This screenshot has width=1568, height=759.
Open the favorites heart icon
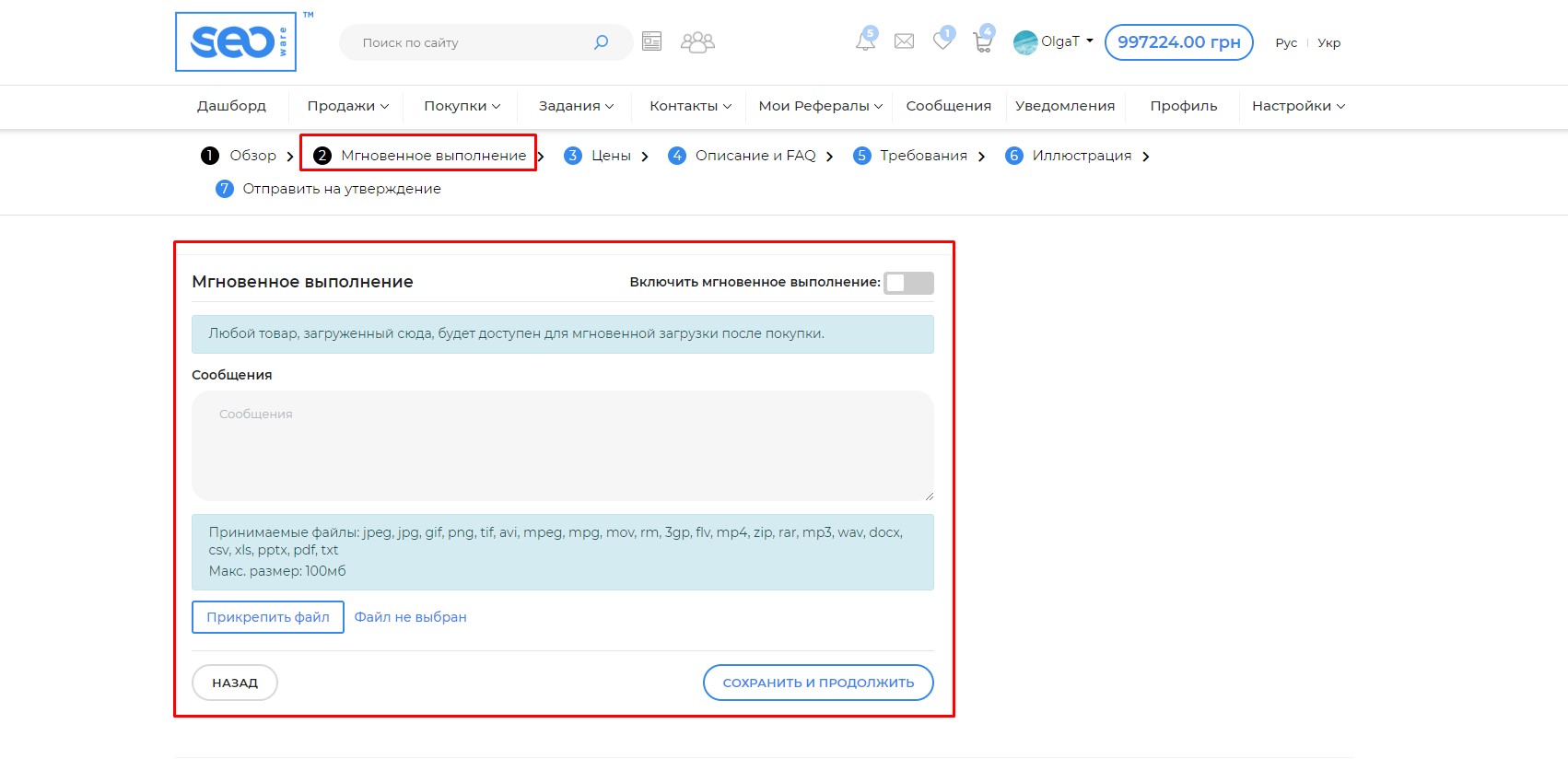pyautogui.click(x=942, y=41)
